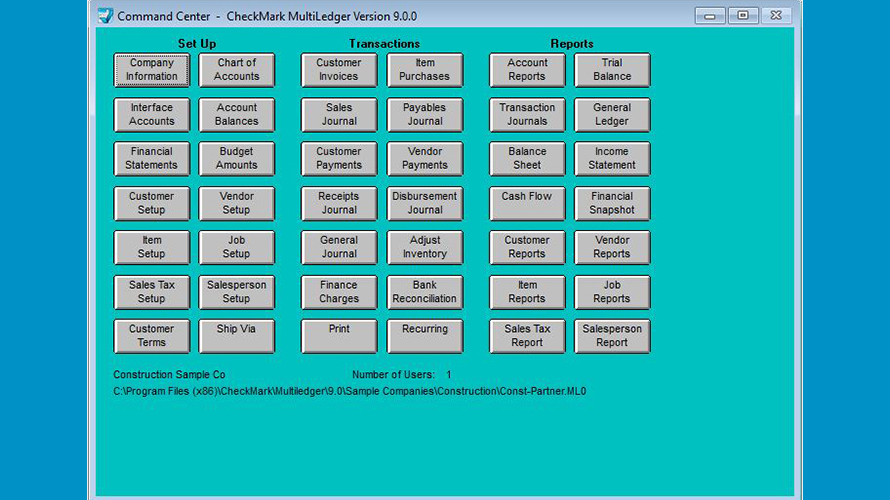Click the 'Number of Users: 1' text
This screenshot has height=500, width=890.
402,375
